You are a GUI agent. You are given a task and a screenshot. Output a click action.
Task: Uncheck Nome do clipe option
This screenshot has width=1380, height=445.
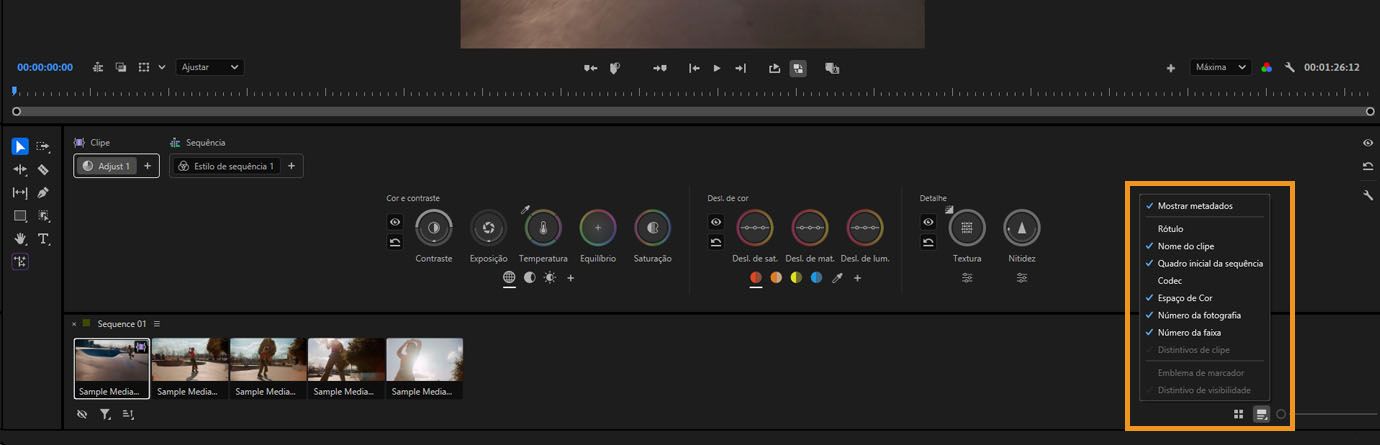pyautogui.click(x=1205, y=246)
